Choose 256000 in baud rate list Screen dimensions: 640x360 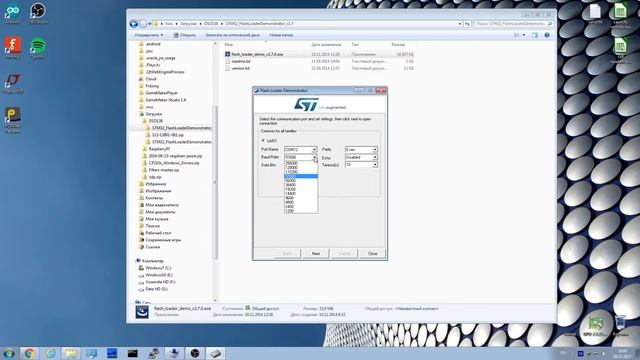[301, 163]
